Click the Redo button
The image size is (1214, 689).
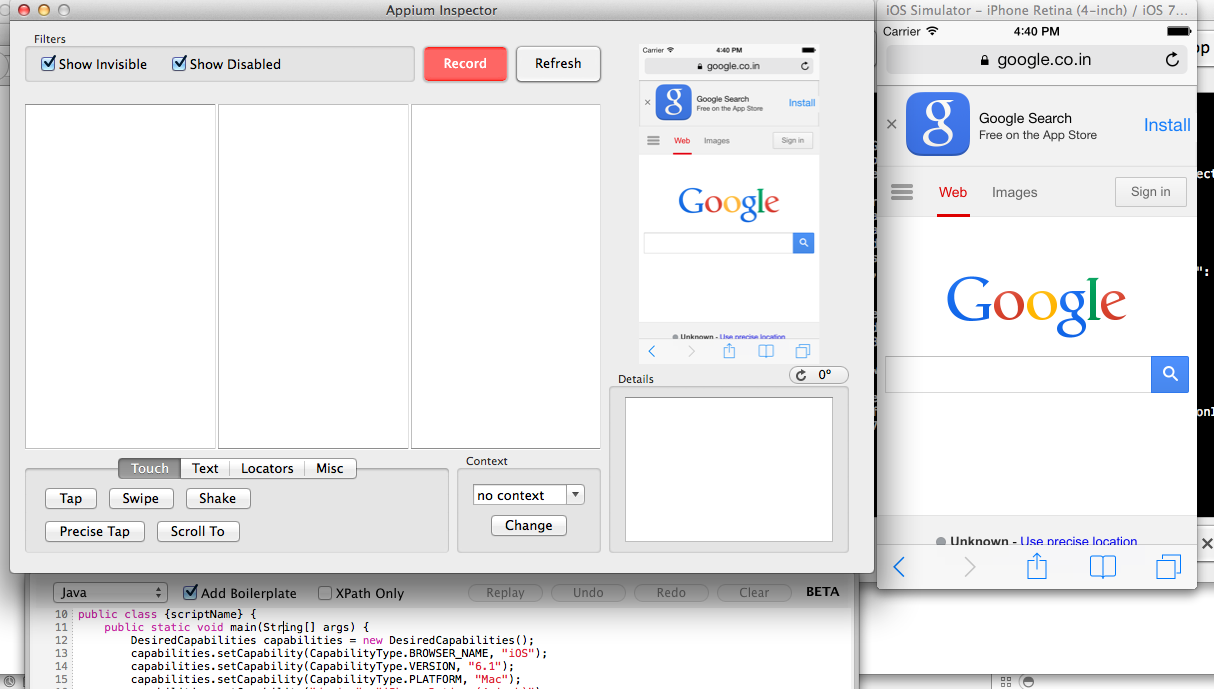671,592
